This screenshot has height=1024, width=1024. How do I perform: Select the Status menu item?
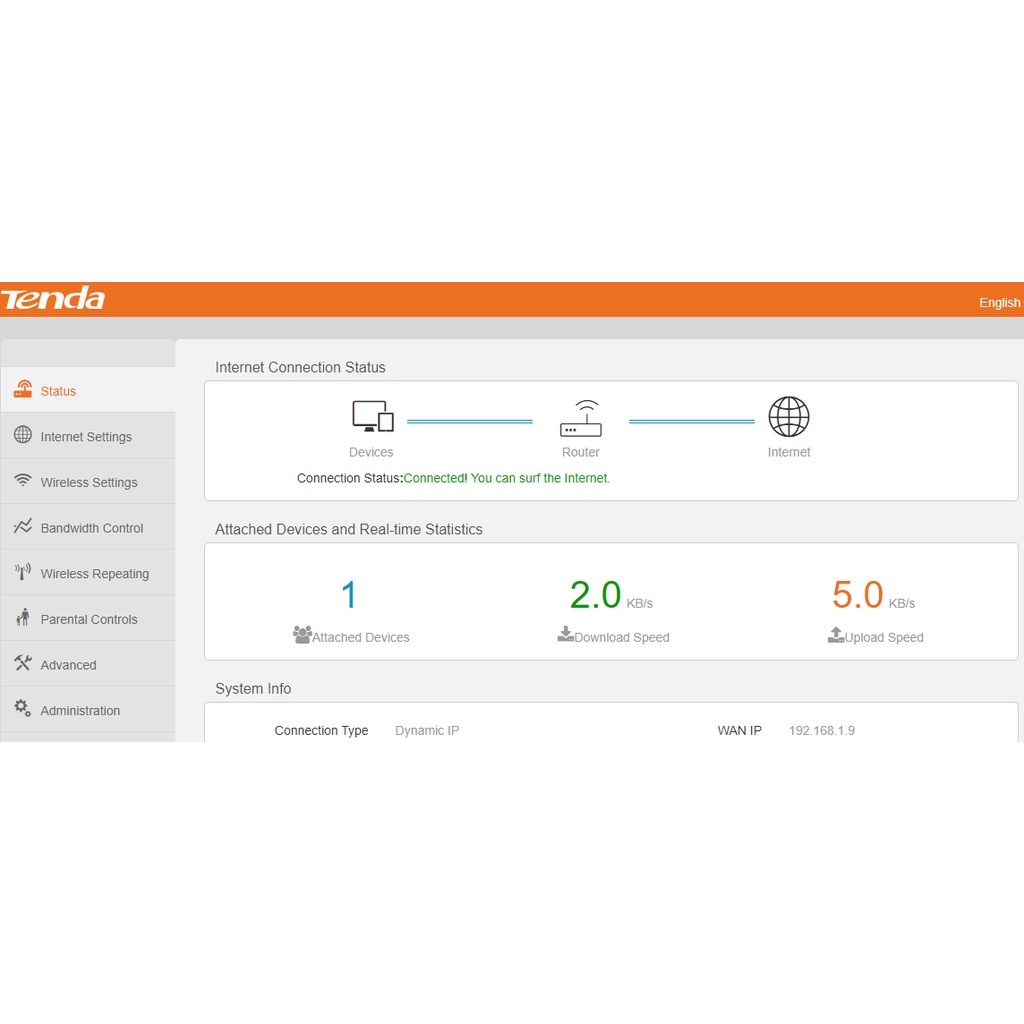click(58, 391)
